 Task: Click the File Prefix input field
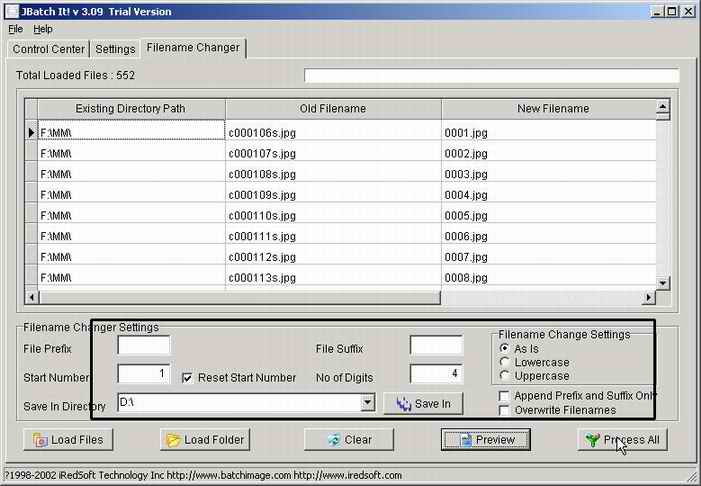144,346
